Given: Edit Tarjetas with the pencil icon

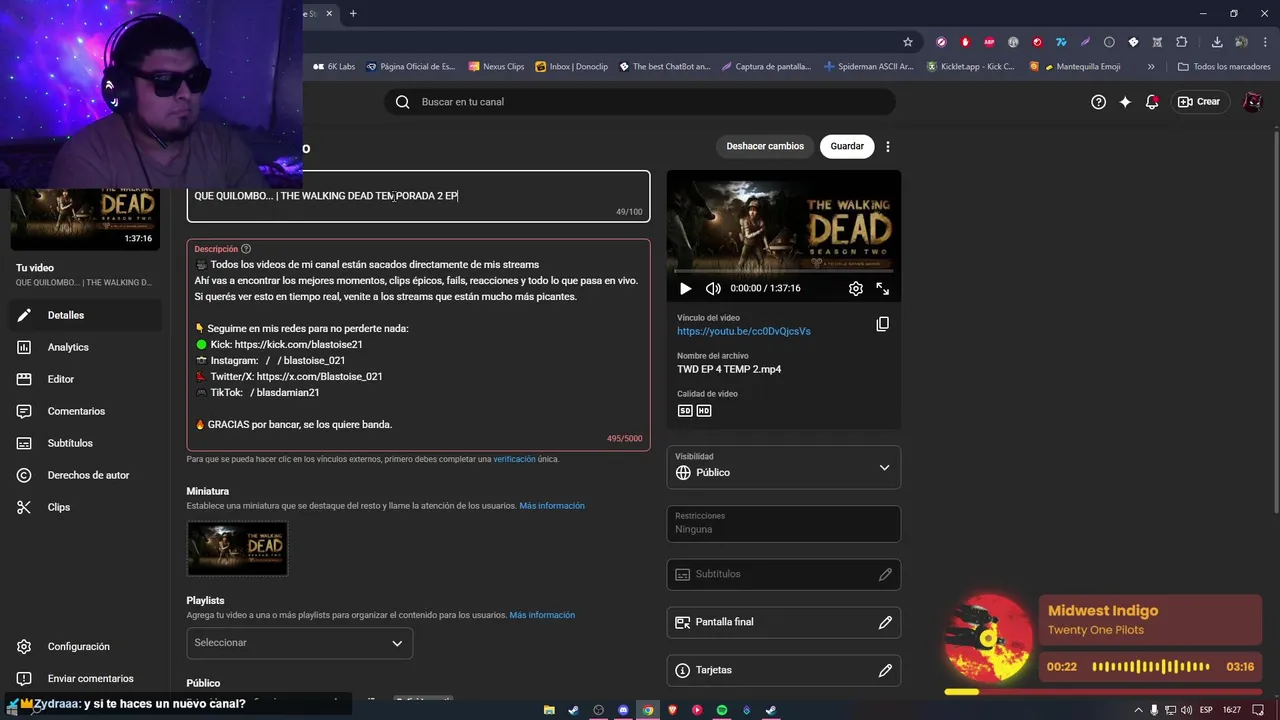Looking at the screenshot, I should 885,670.
